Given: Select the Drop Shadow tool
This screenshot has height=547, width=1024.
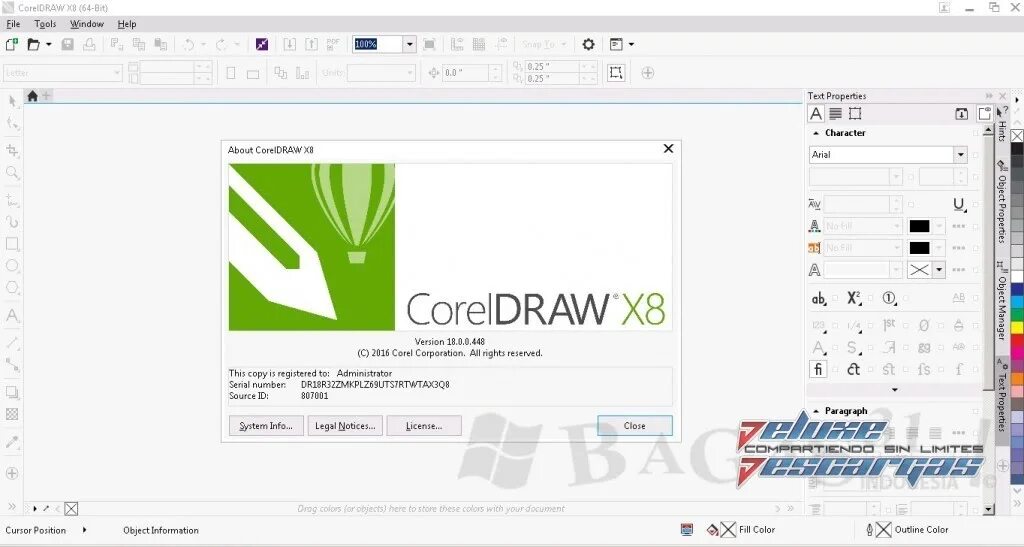Looking at the screenshot, I should 12,392.
